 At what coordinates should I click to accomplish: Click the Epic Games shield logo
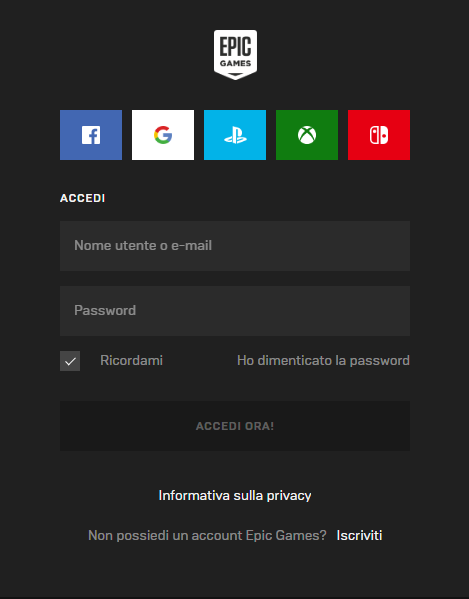tap(235, 55)
